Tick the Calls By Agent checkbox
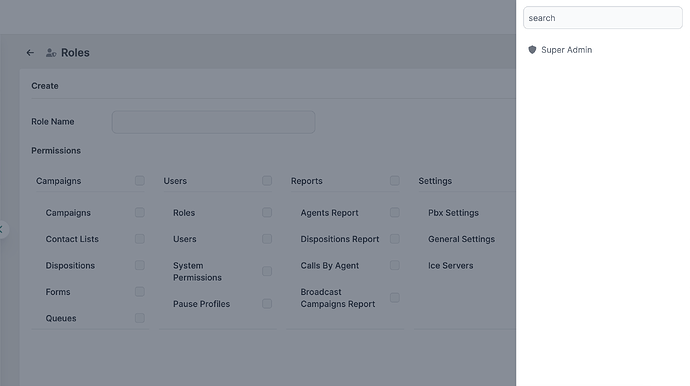 (x=395, y=265)
